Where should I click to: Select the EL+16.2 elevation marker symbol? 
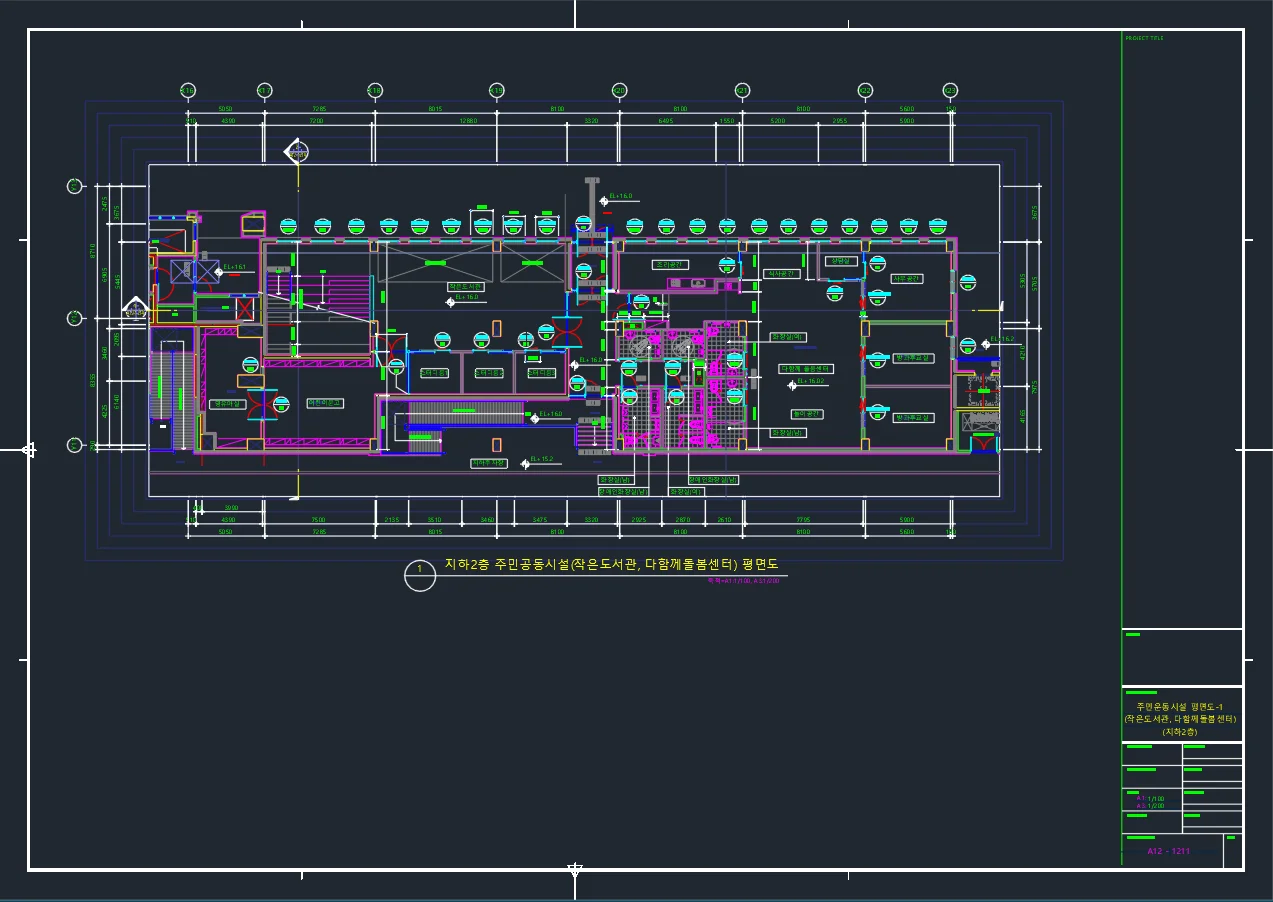point(985,344)
